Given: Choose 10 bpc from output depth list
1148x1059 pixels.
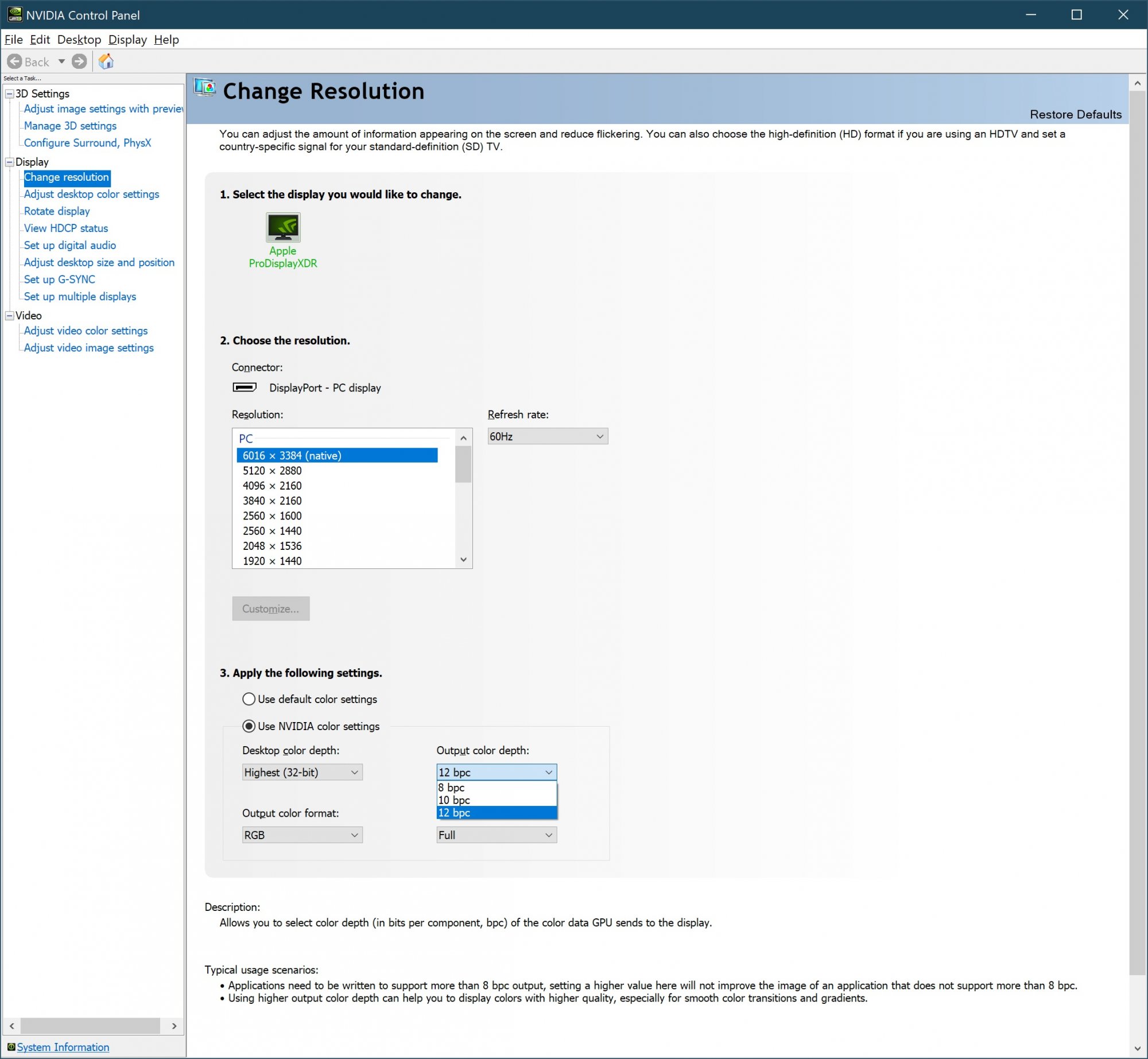Looking at the screenshot, I should (497, 800).
